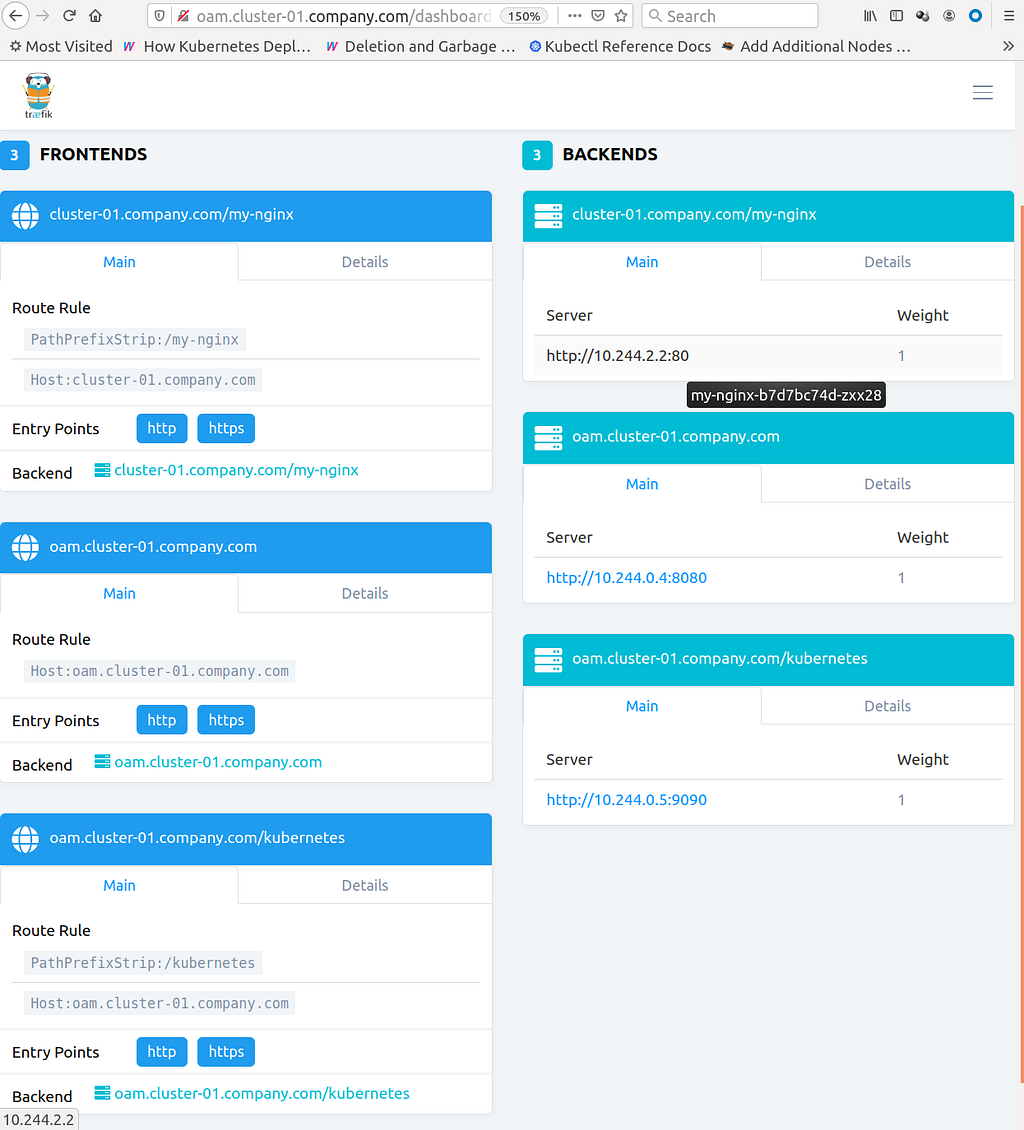1024x1130 pixels.
Task: Open Deletion and Garbage bookmark
Action: click(x=421, y=46)
